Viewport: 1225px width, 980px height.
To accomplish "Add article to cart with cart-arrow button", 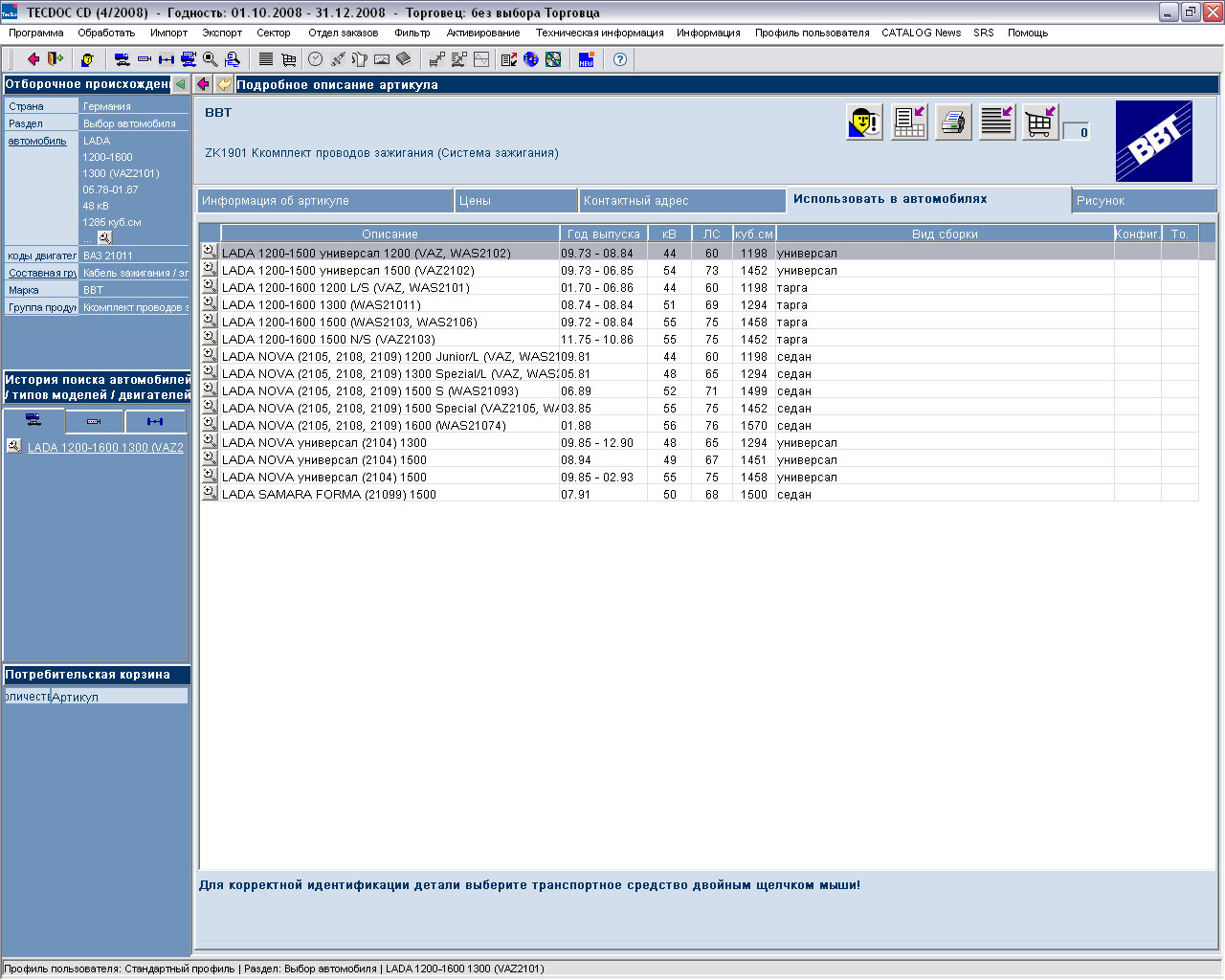I will (1040, 122).
